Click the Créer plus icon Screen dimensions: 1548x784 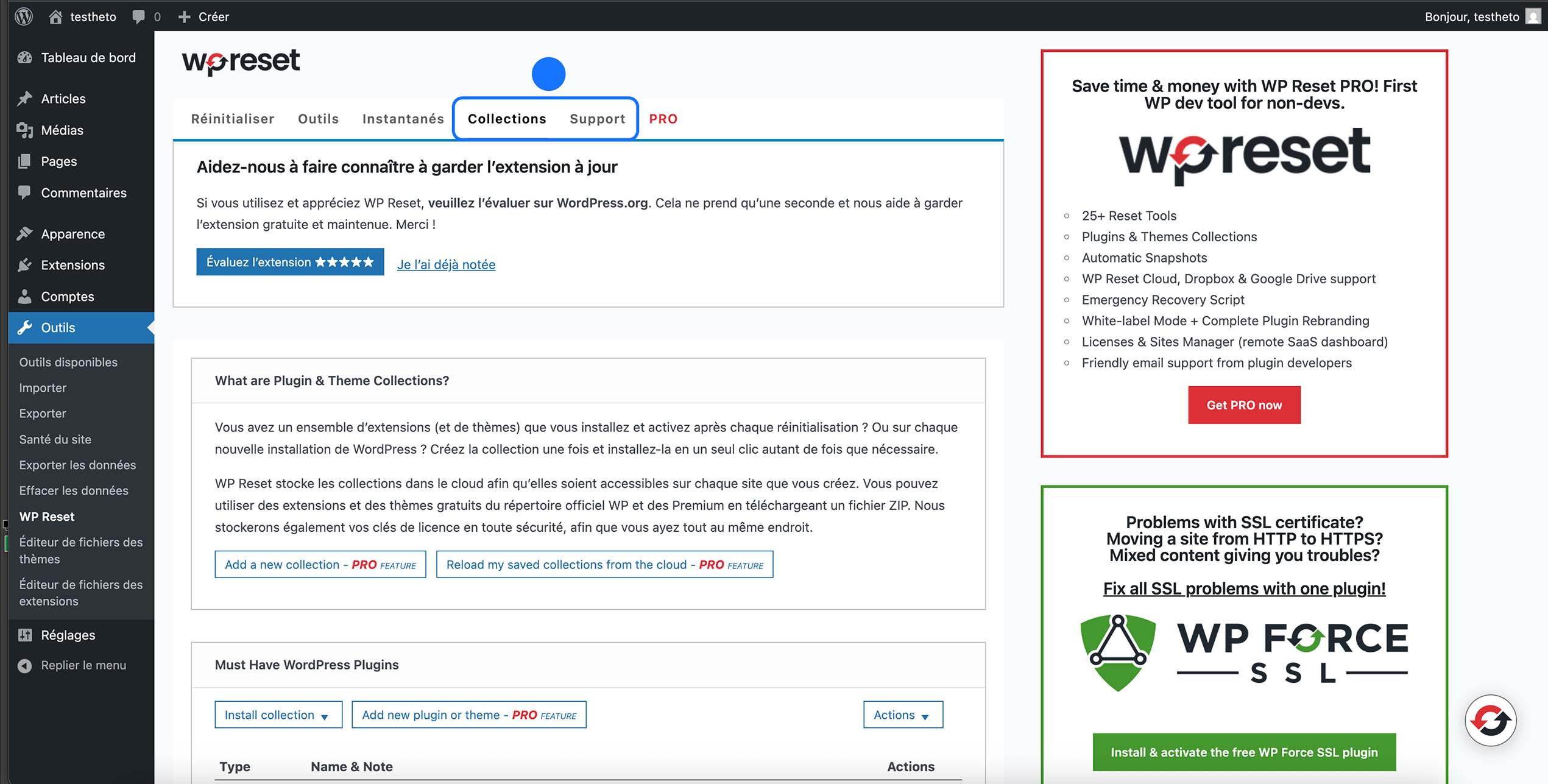(184, 16)
